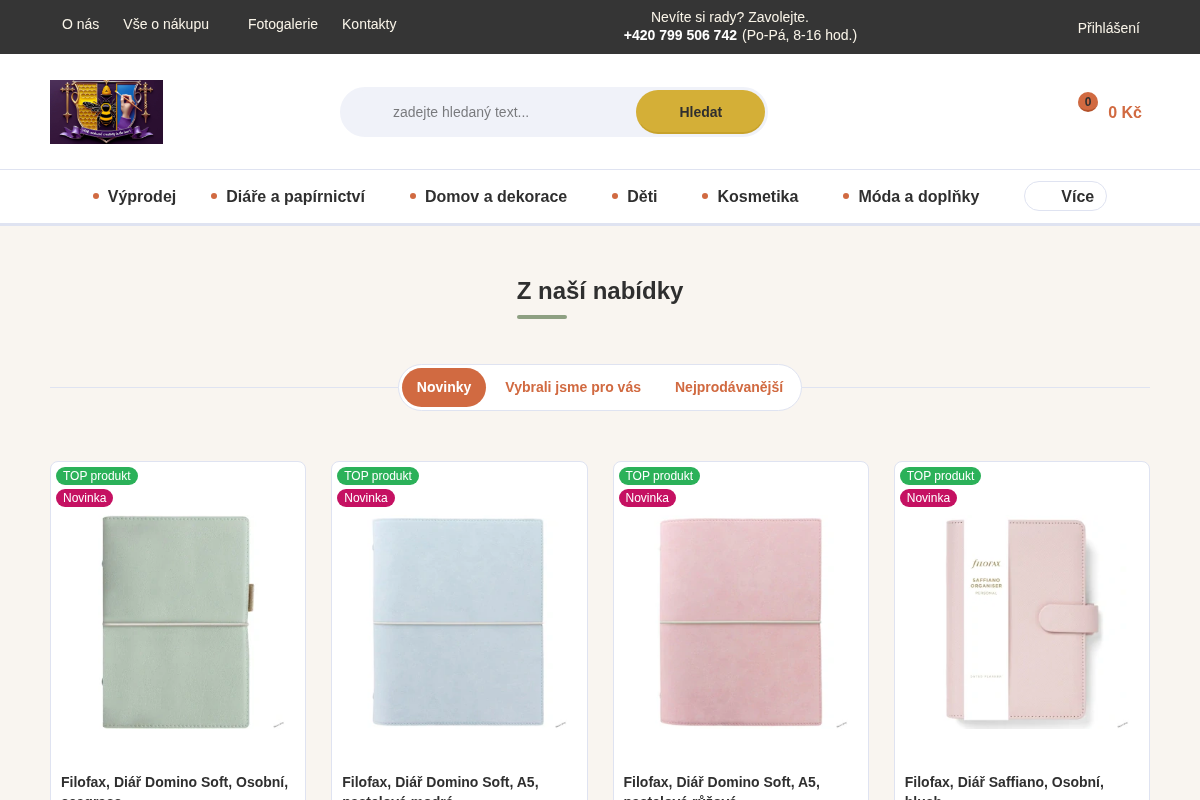Switch to Vybrali jsme pro vás tab

pos(573,387)
